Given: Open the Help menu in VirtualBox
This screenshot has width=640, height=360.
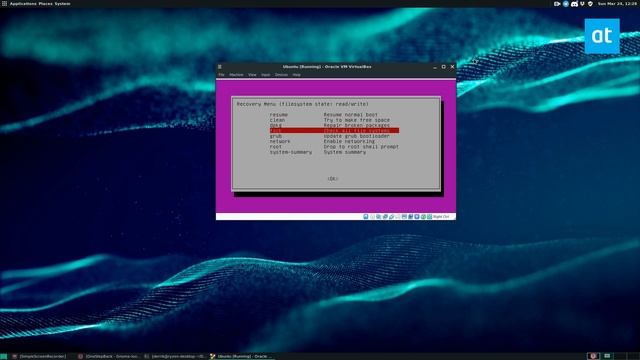Looking at the screenshot, I should point(297,75).
